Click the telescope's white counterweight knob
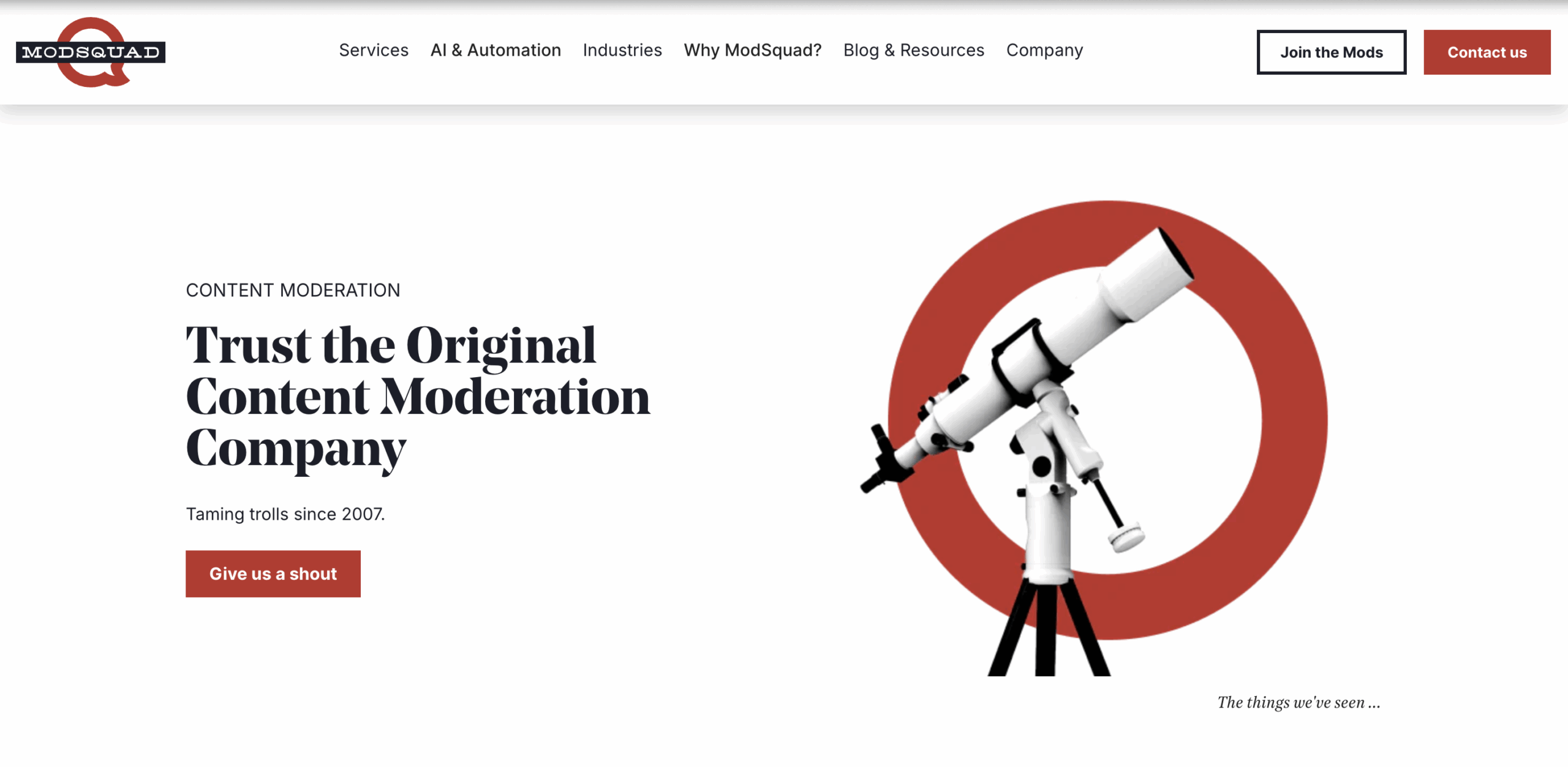 click(1126, 537)
